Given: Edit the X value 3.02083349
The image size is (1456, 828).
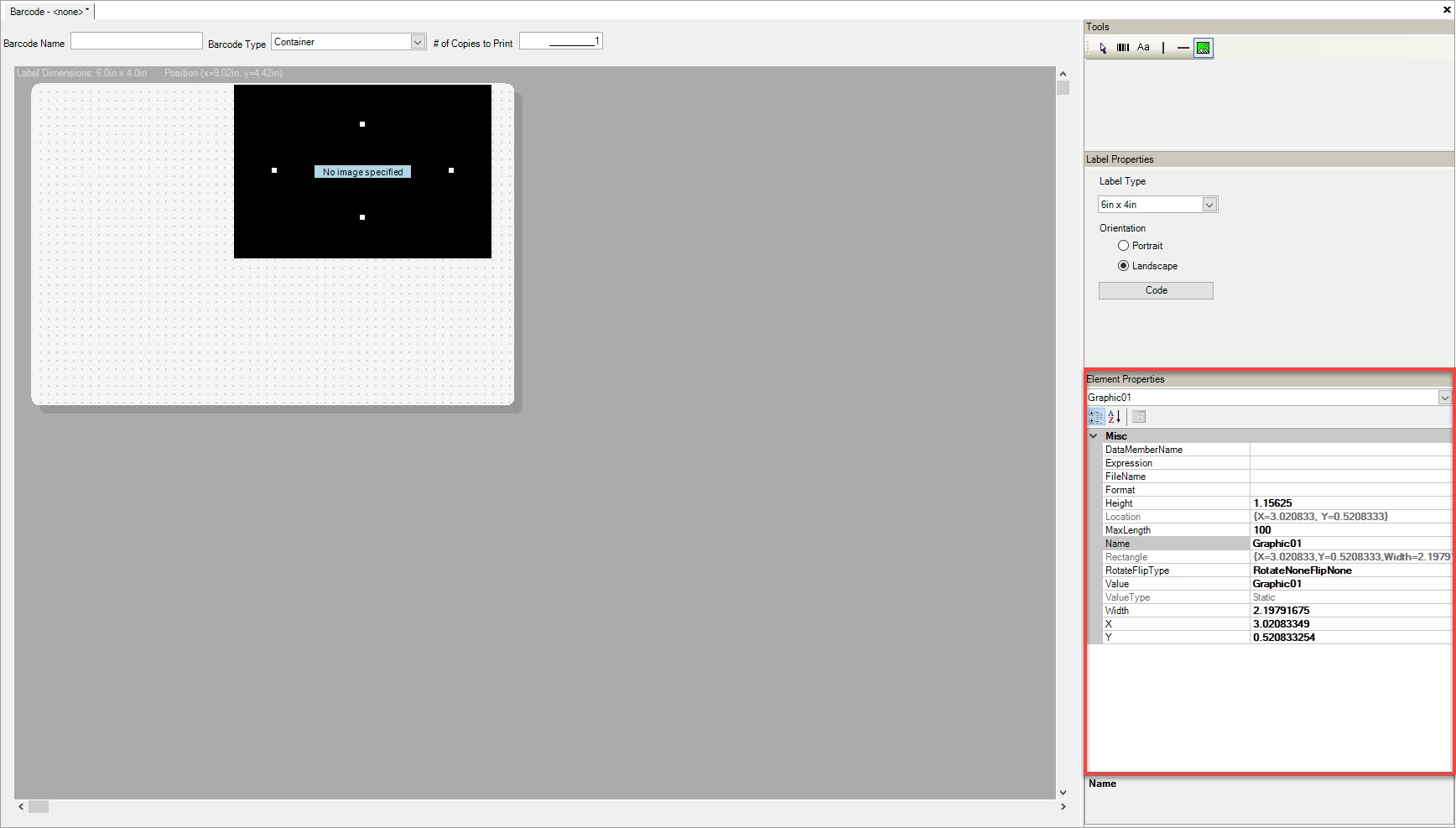Looking at the screenshot, I should point(1350,624).
